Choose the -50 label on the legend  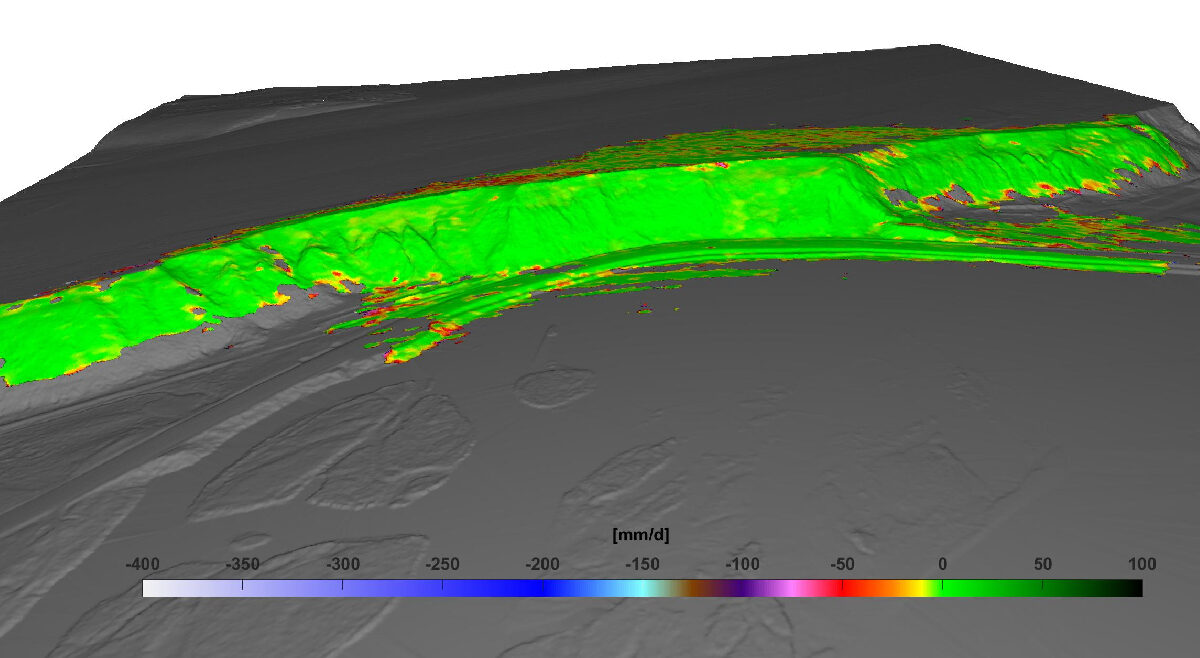pos(842,564)
